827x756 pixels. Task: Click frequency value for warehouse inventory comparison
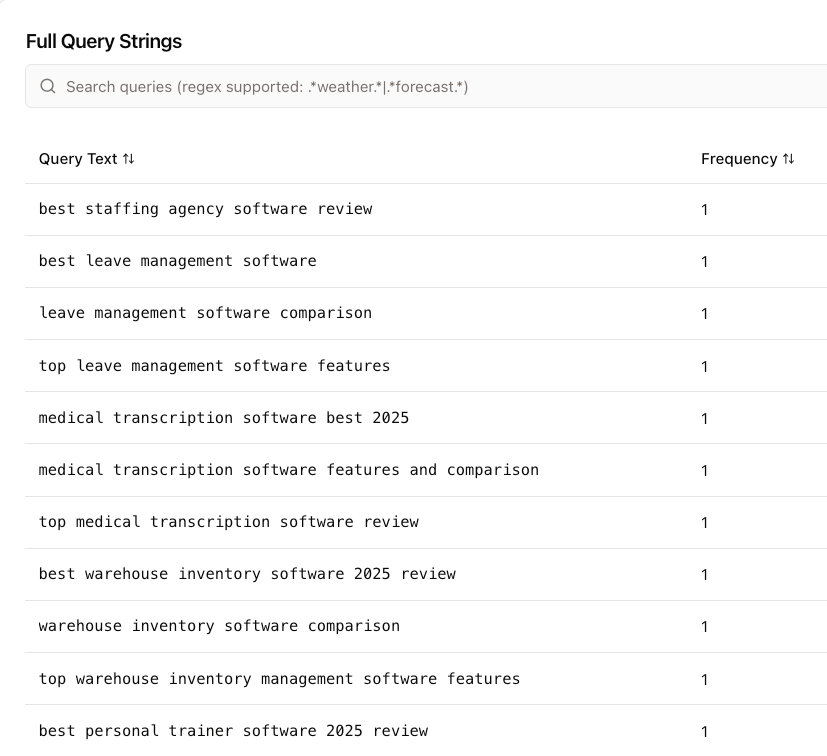tap(704, 627)
